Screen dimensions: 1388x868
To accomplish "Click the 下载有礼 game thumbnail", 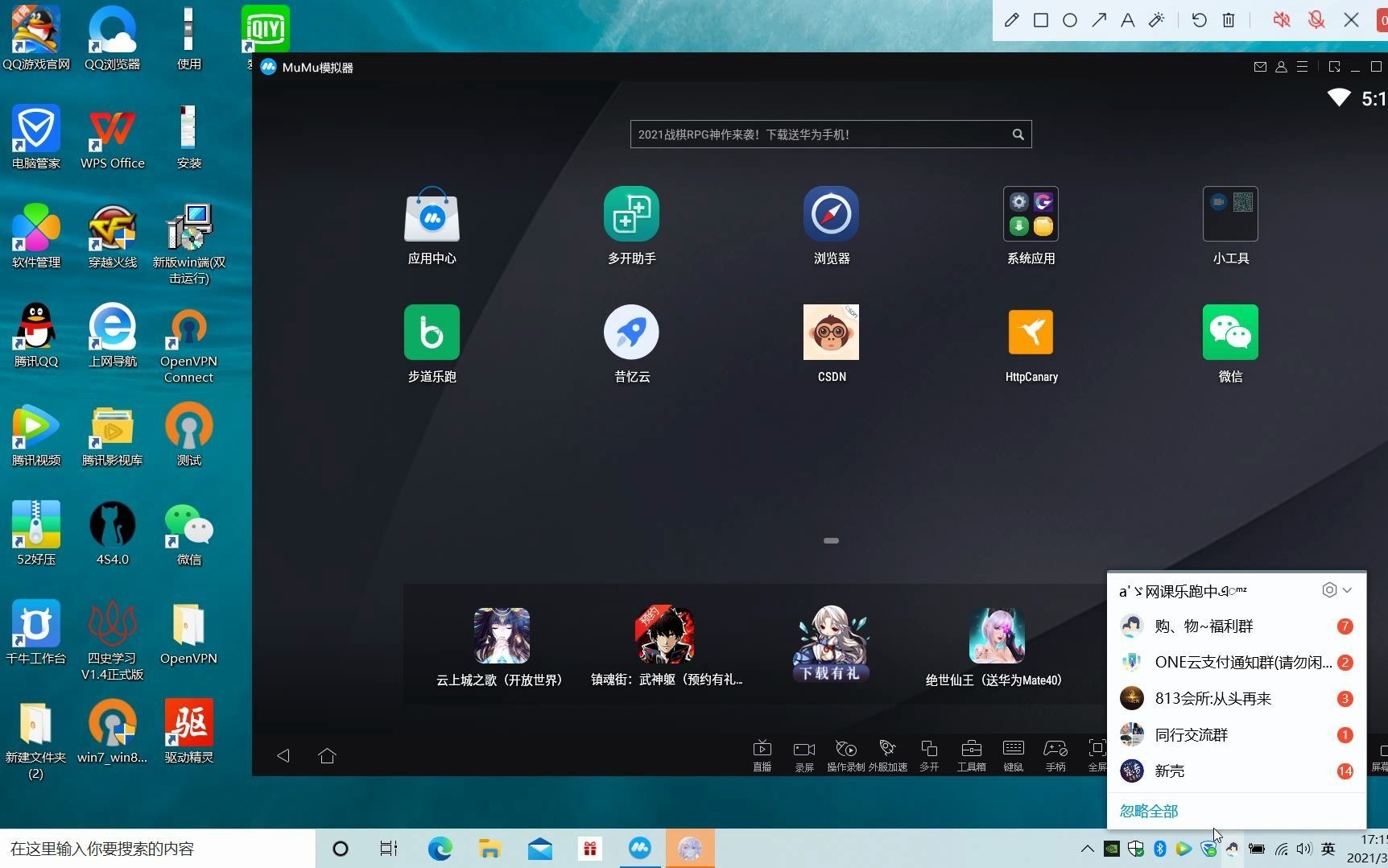I will click(831, 644).
